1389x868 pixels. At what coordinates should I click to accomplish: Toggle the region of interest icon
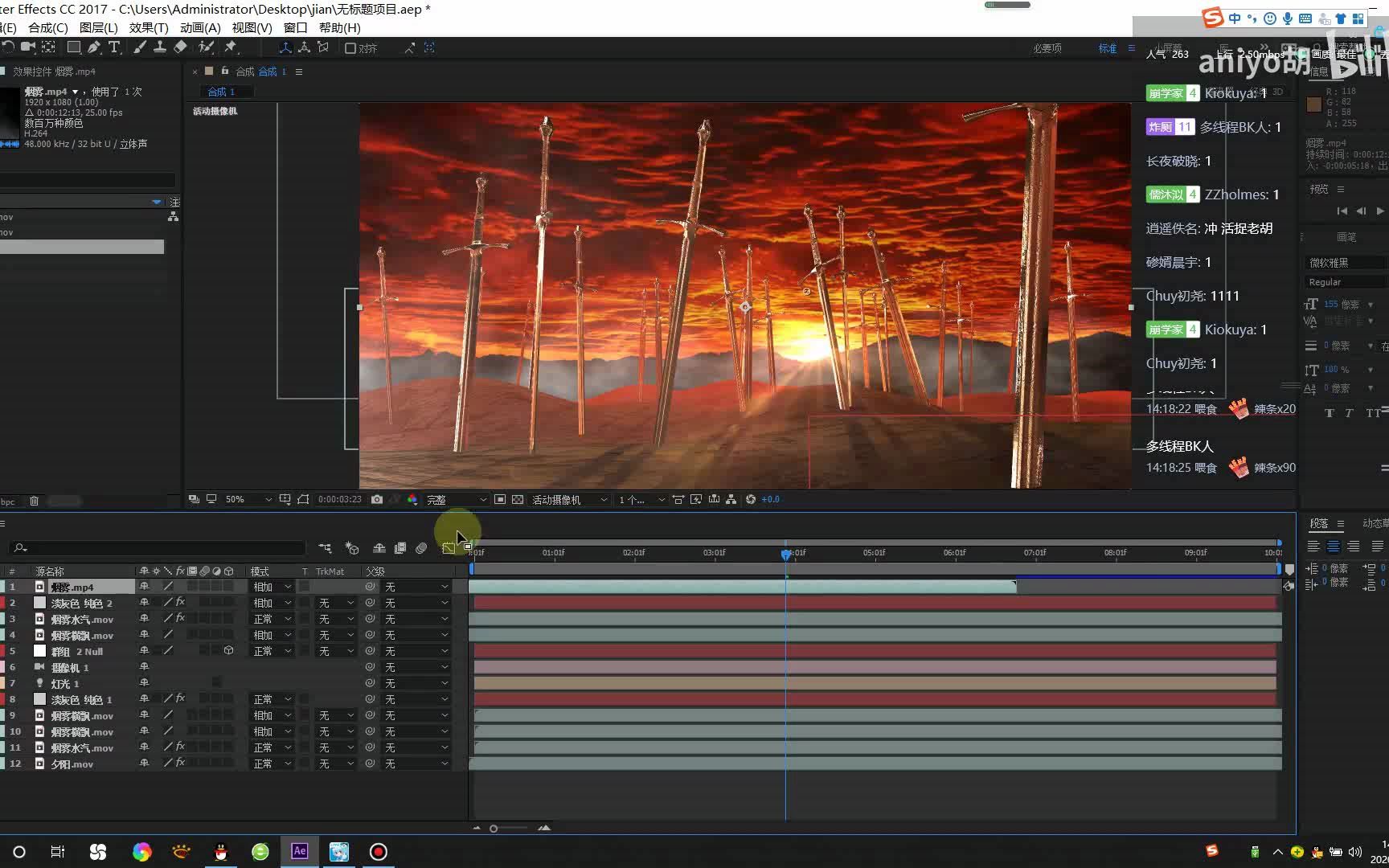(500, 499)
